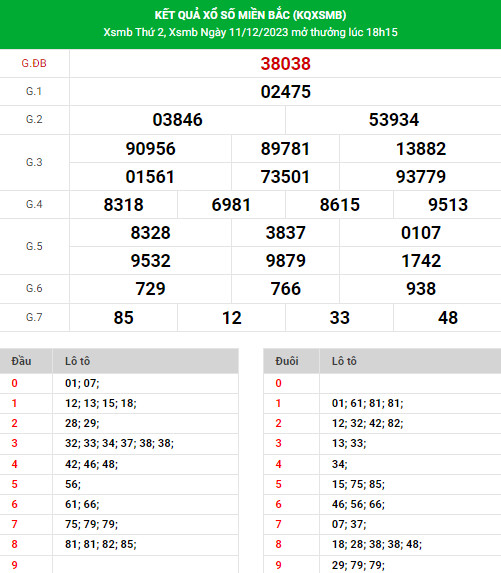Click the special prize number 38038
The height and width of the screenshot is (573, 501).
click(x=285, y=64)
